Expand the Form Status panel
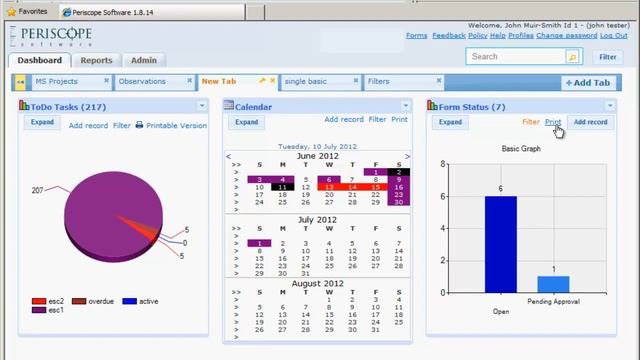The width and height of the screenshot is (640, 360). click(450, 122)
